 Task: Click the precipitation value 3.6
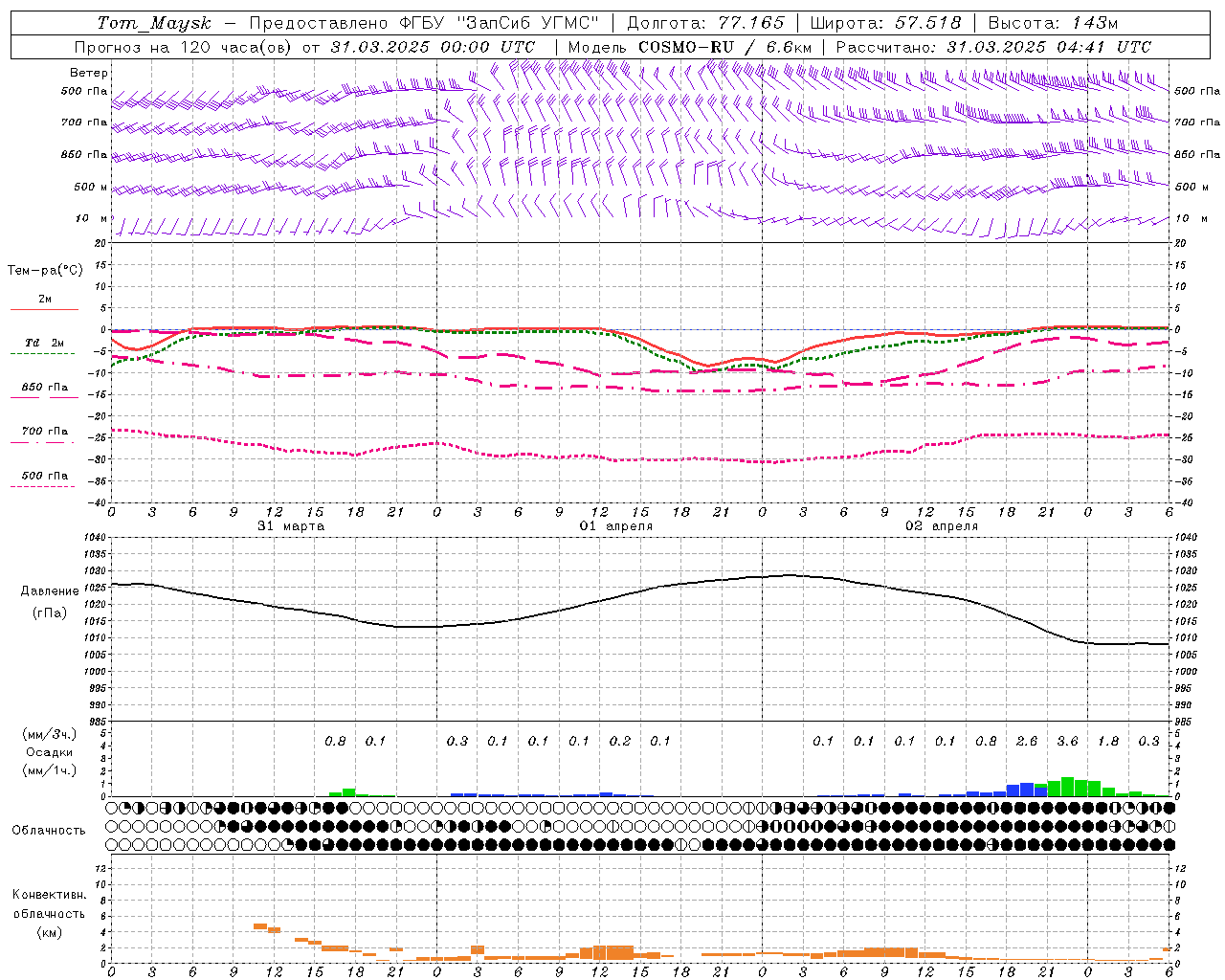pyautogui.click(x=1067, y=742)
